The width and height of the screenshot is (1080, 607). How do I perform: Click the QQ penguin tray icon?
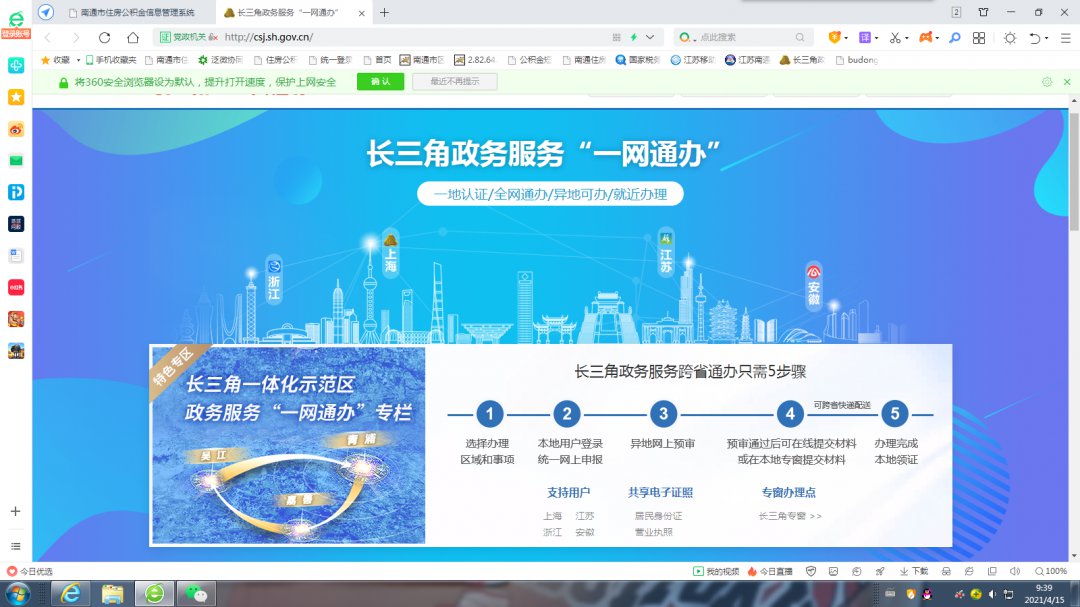tap(928, 594)
